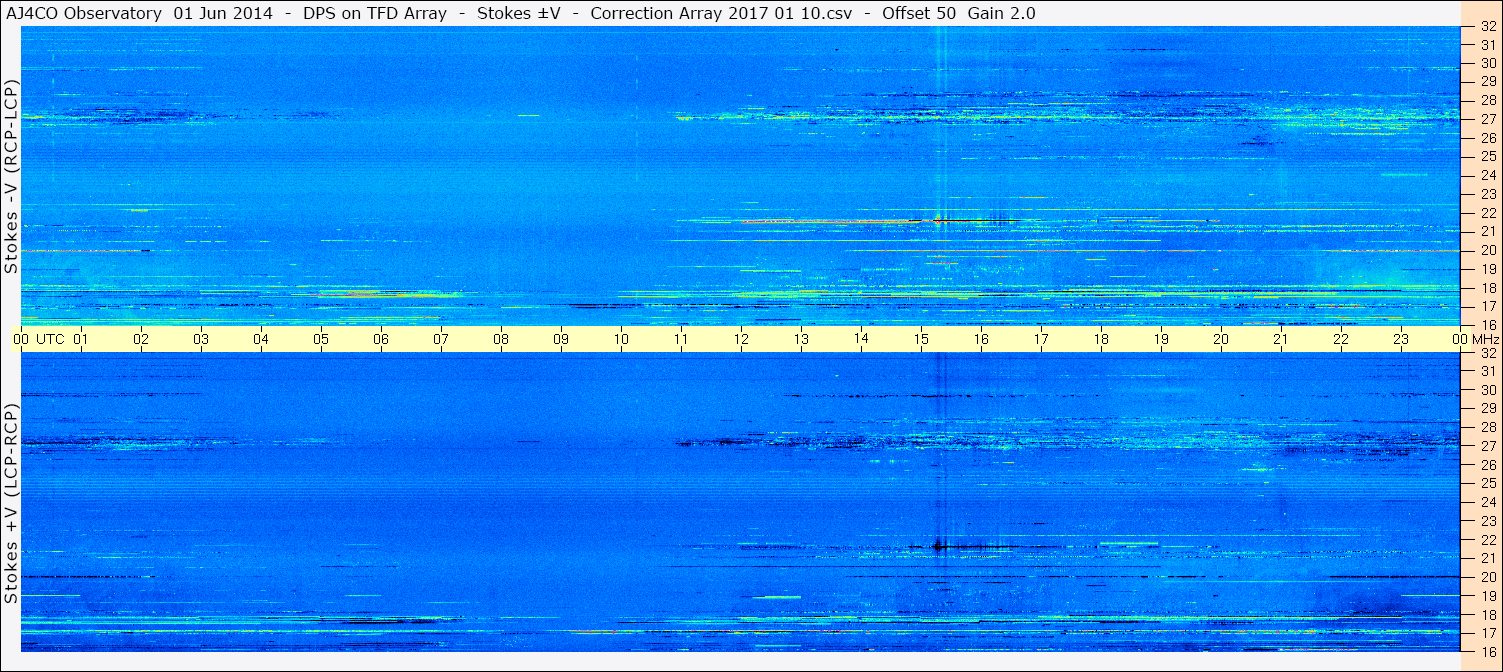This screenshot has height=672, width=1503.
Task: Click the 'Stokes +V (LCP-RCP)' vertical axis label
Action: point(11,504)
